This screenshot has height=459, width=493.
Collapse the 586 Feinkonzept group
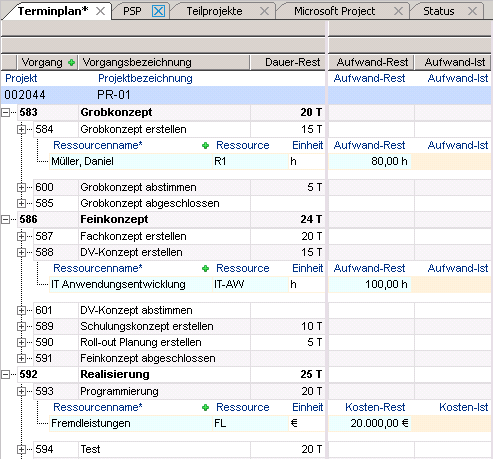point(5,220)
